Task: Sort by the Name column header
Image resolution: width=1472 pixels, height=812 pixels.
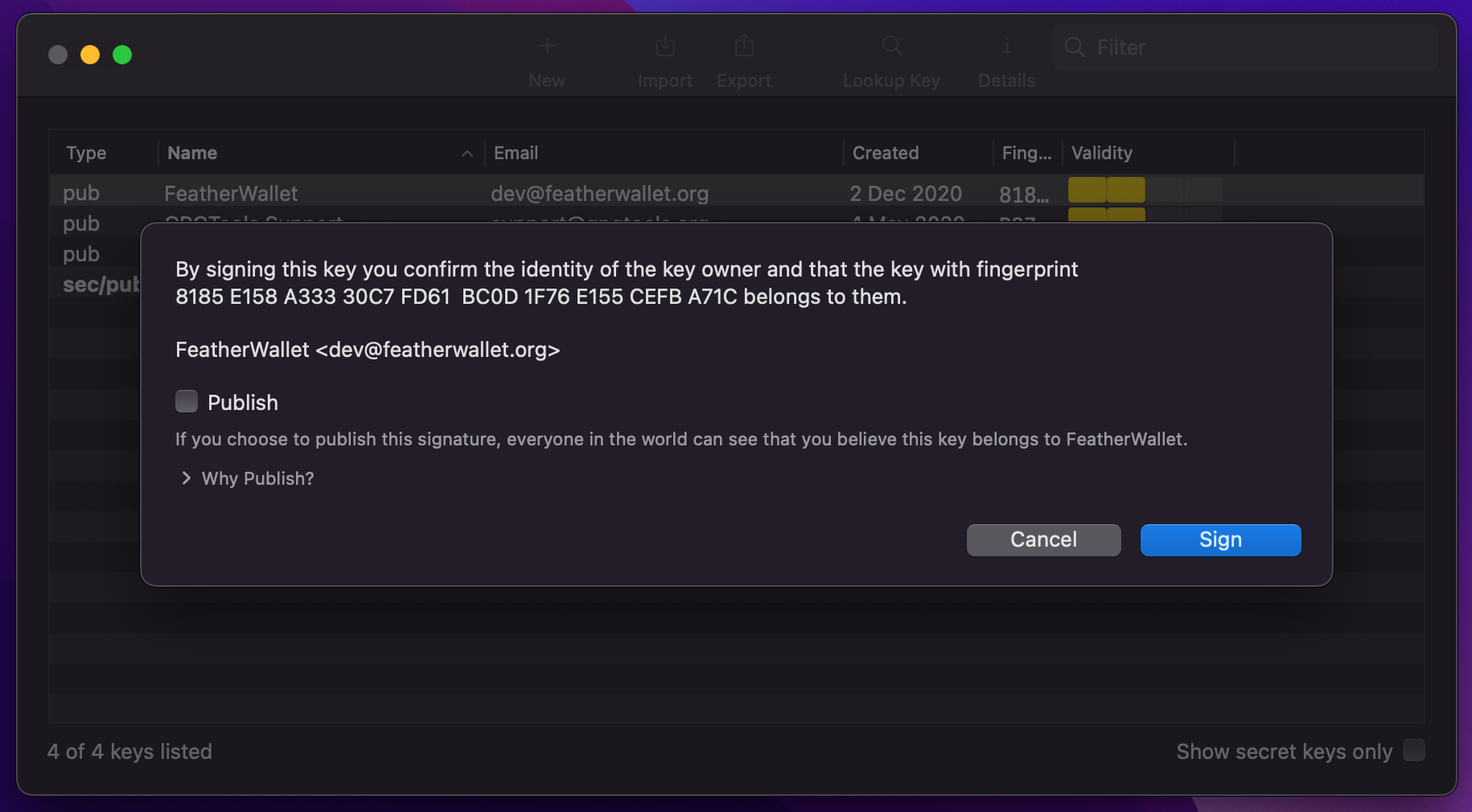Action: tap(192, 153)
